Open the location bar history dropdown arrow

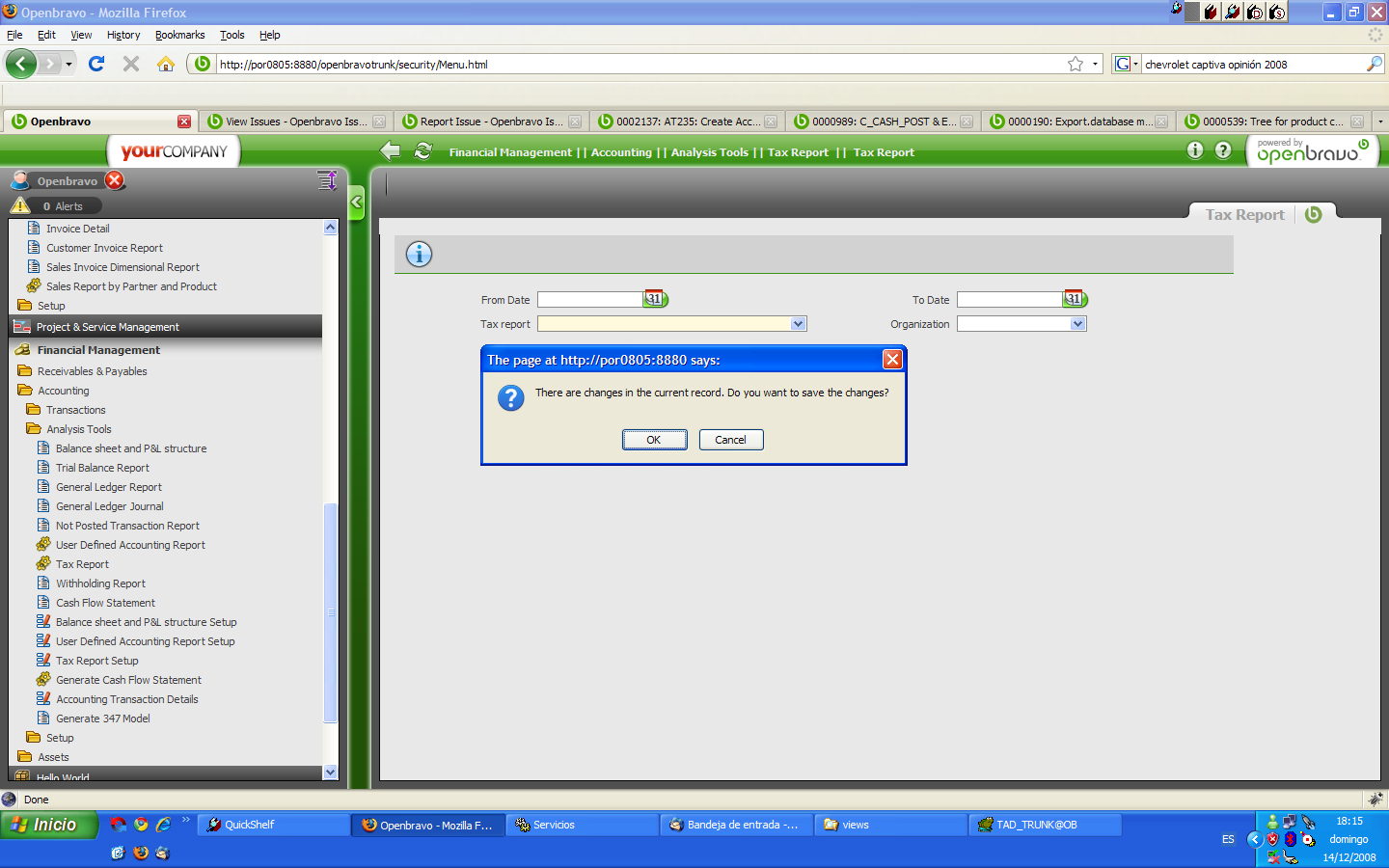pyautogui.click(x=1095, y=64)
